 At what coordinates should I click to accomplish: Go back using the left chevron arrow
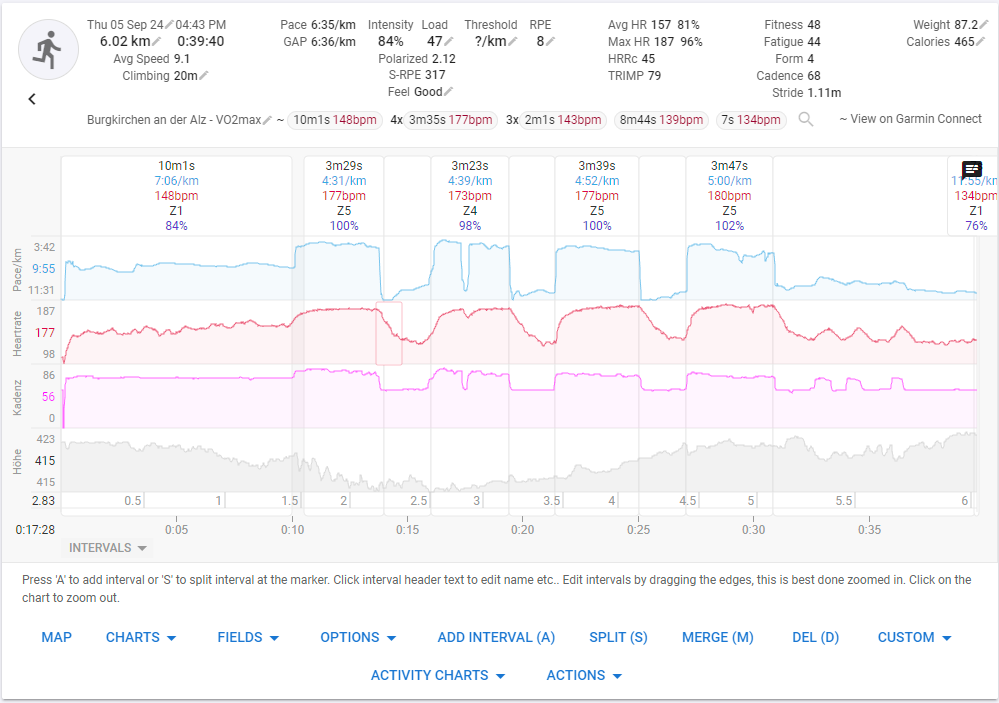pos(32,99)
